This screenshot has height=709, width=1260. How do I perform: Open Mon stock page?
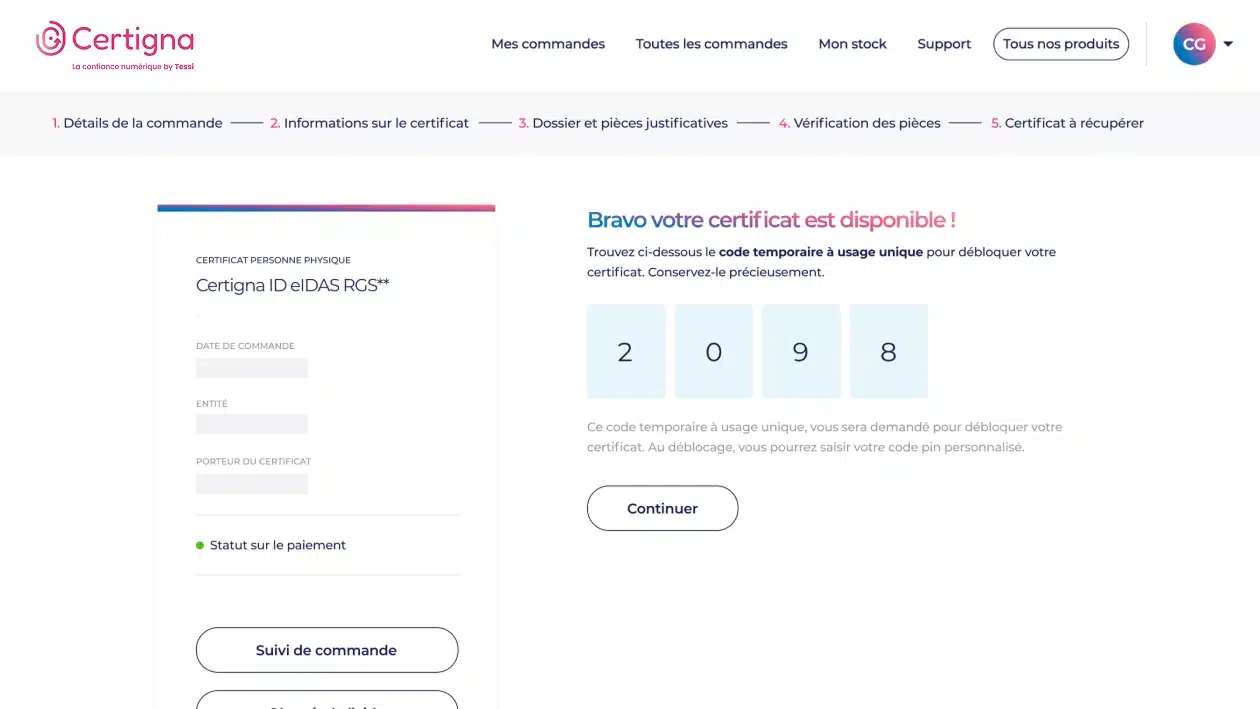tap(853, 44)
